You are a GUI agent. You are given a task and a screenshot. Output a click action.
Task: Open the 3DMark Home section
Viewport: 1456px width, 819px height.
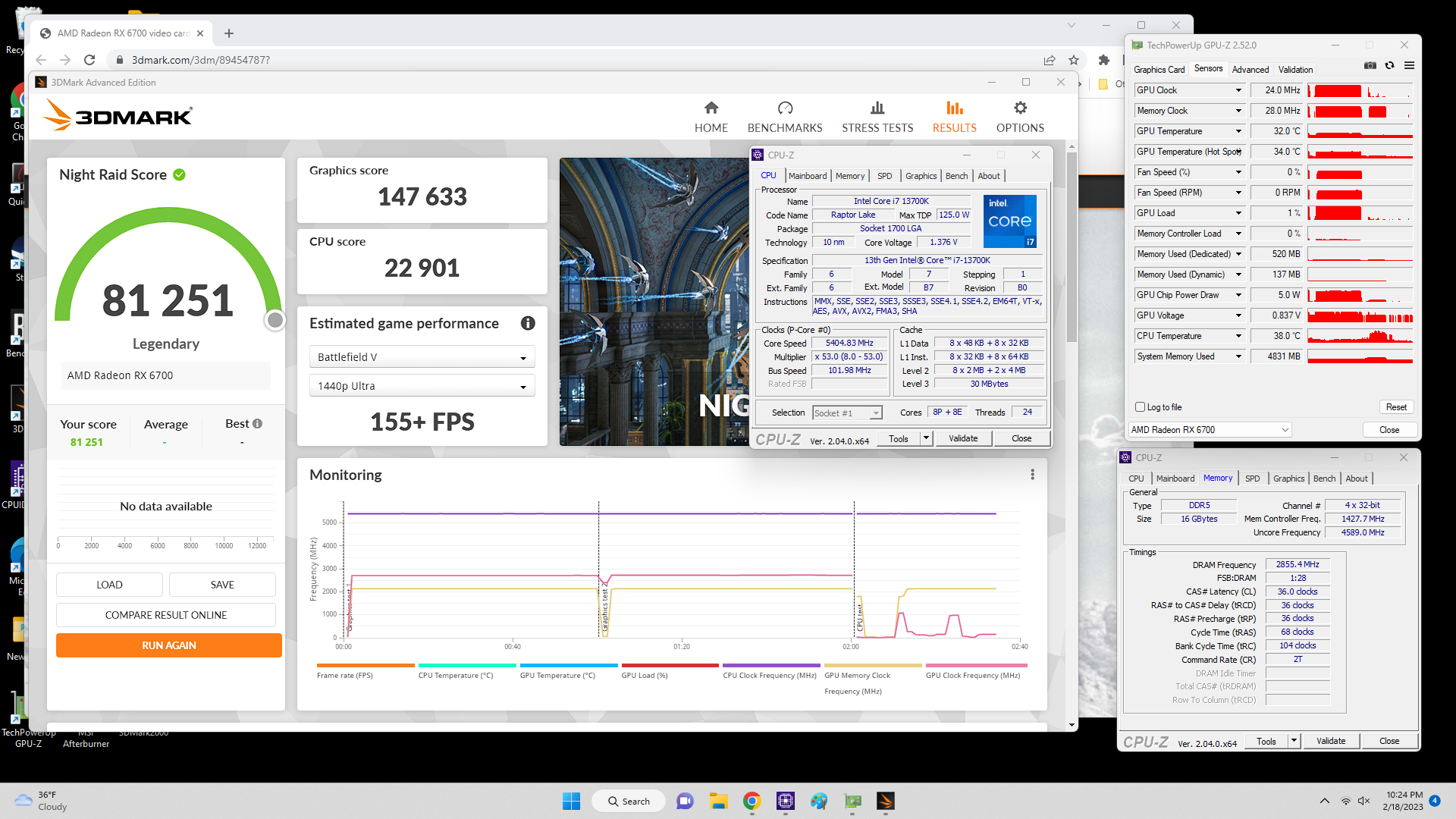pos(711,118)
